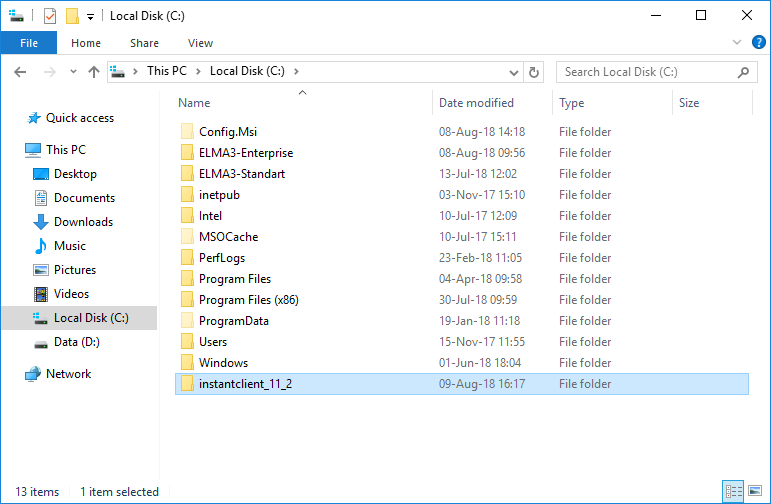This screenshot has width=771, height=504.
Task: Open Recent locations dropdown arrow
Action: pos(73,72)
